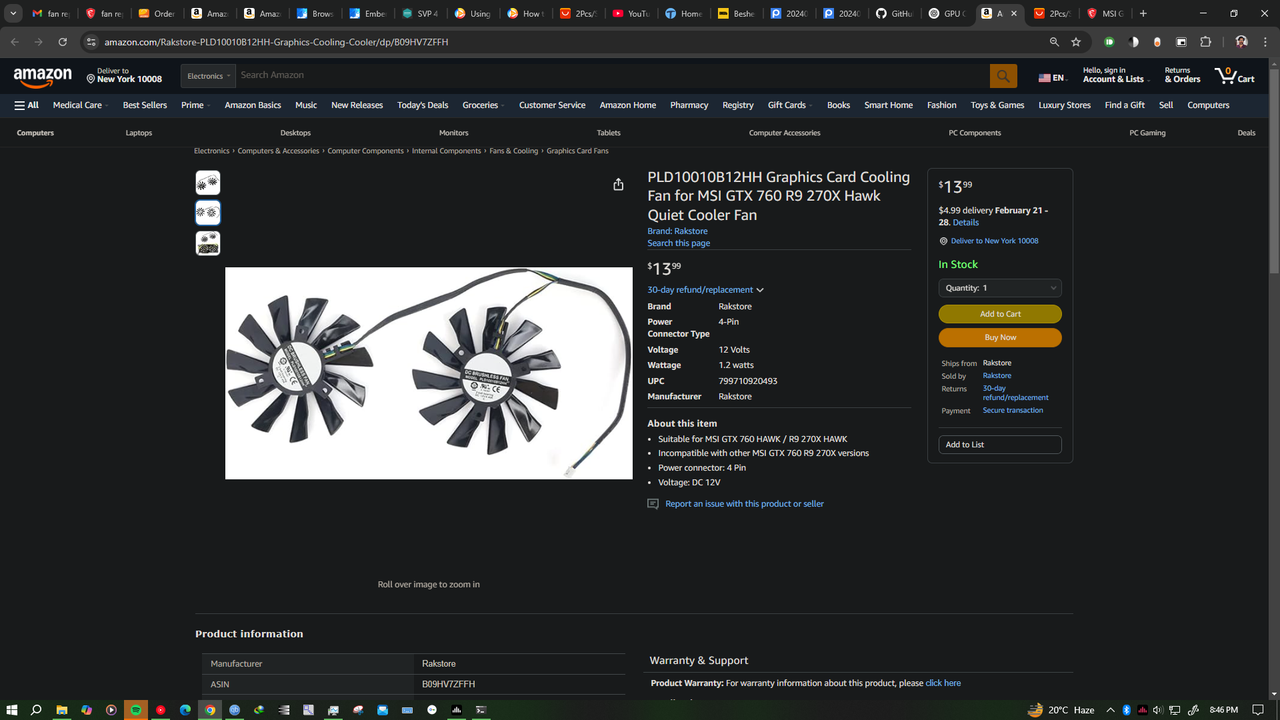Open the EN language selector
This screenshot has width=1280, height=720.
click(1052, 78)
